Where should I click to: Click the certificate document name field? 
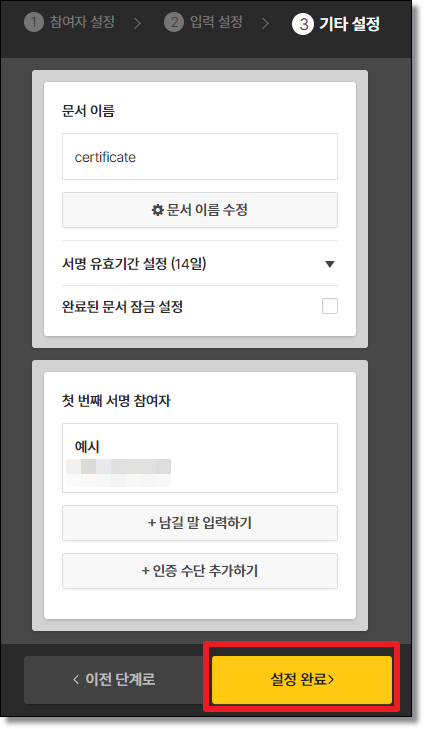[x=200, y=157]
